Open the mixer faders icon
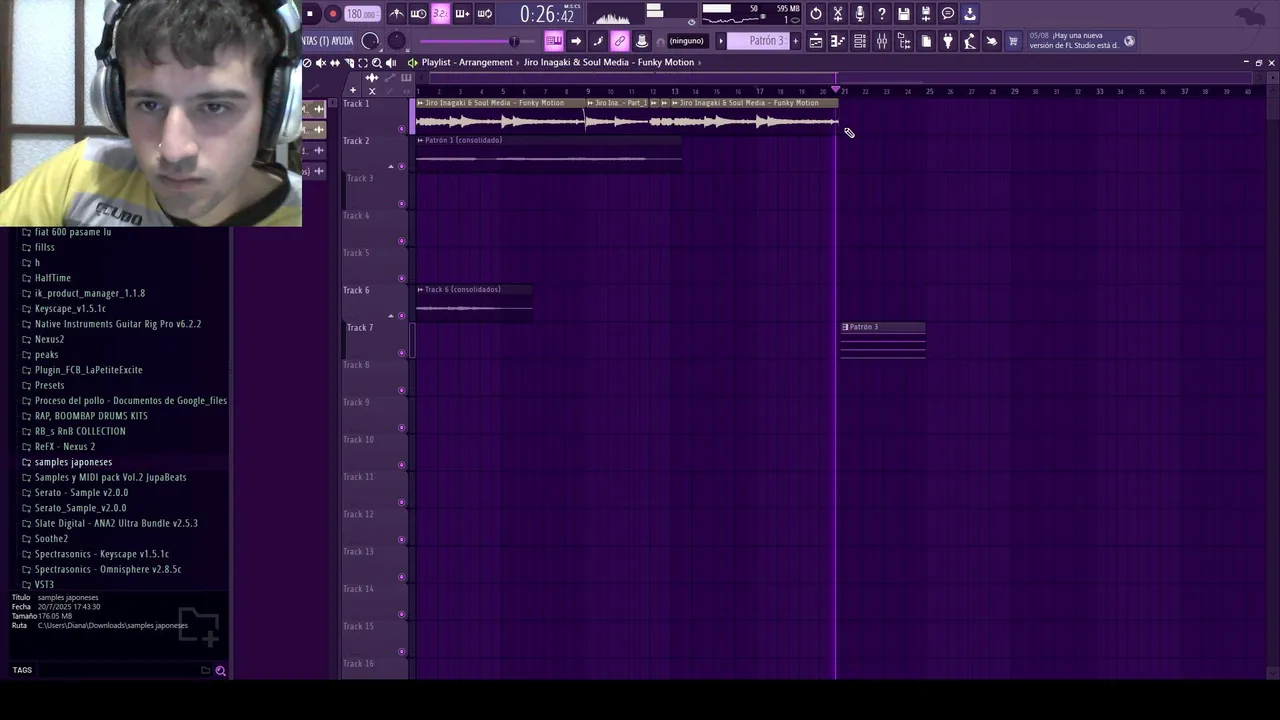This screenshot has width=1280, height=720. (882, 41)
